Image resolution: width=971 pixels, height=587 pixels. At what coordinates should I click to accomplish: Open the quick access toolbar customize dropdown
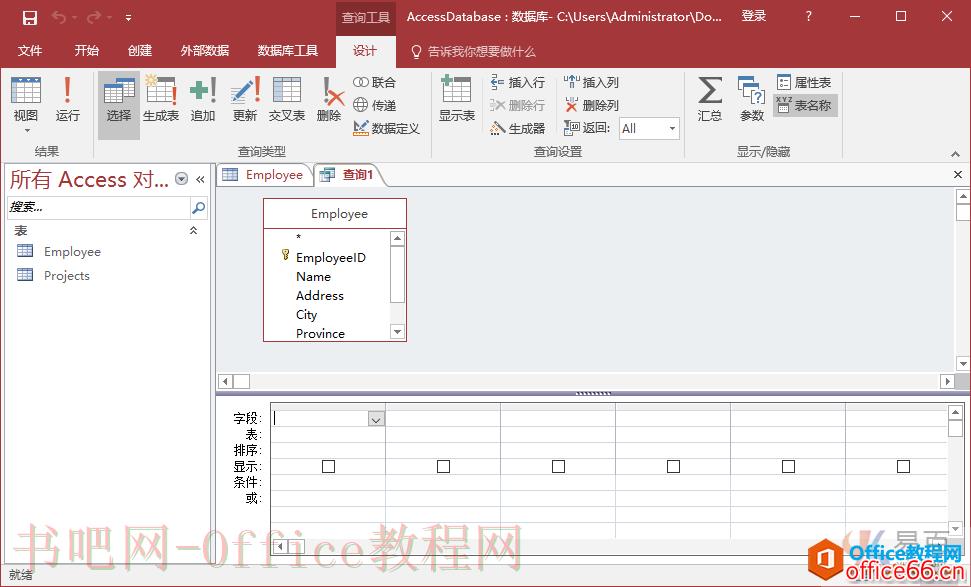[128, 18]
